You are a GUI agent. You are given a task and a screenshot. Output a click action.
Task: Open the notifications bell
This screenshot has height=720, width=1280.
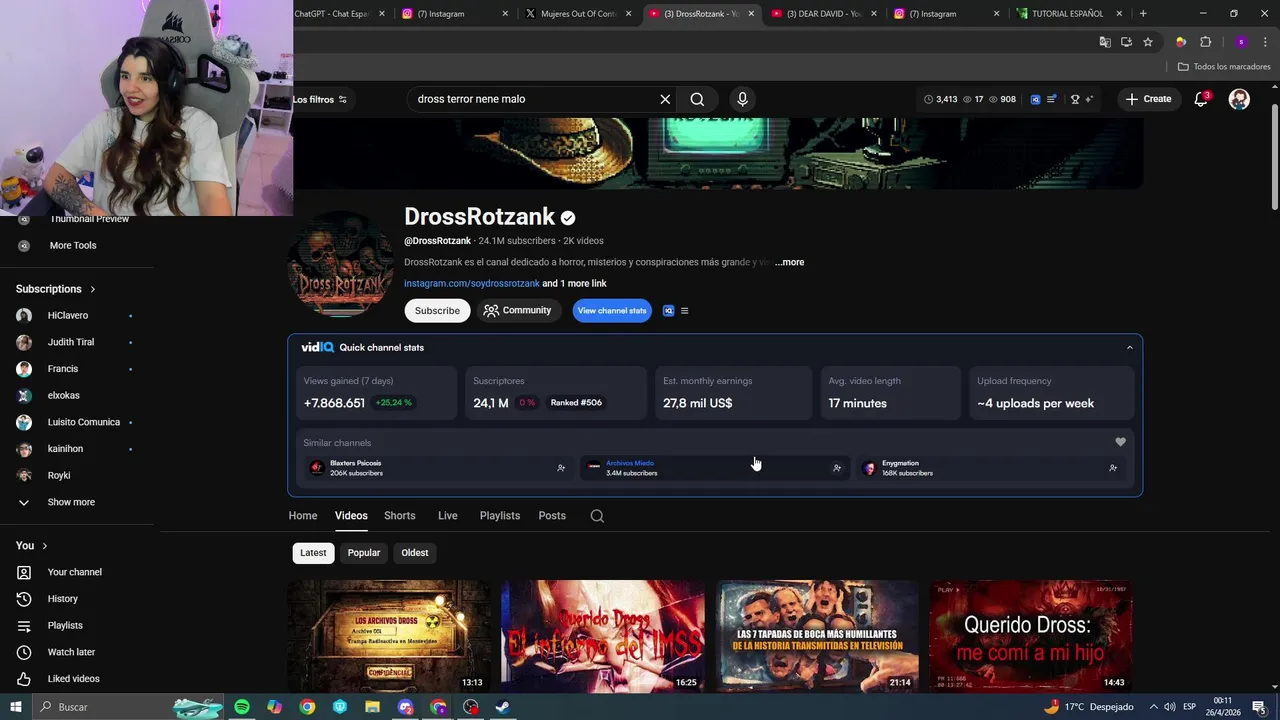click(1201, 99)
